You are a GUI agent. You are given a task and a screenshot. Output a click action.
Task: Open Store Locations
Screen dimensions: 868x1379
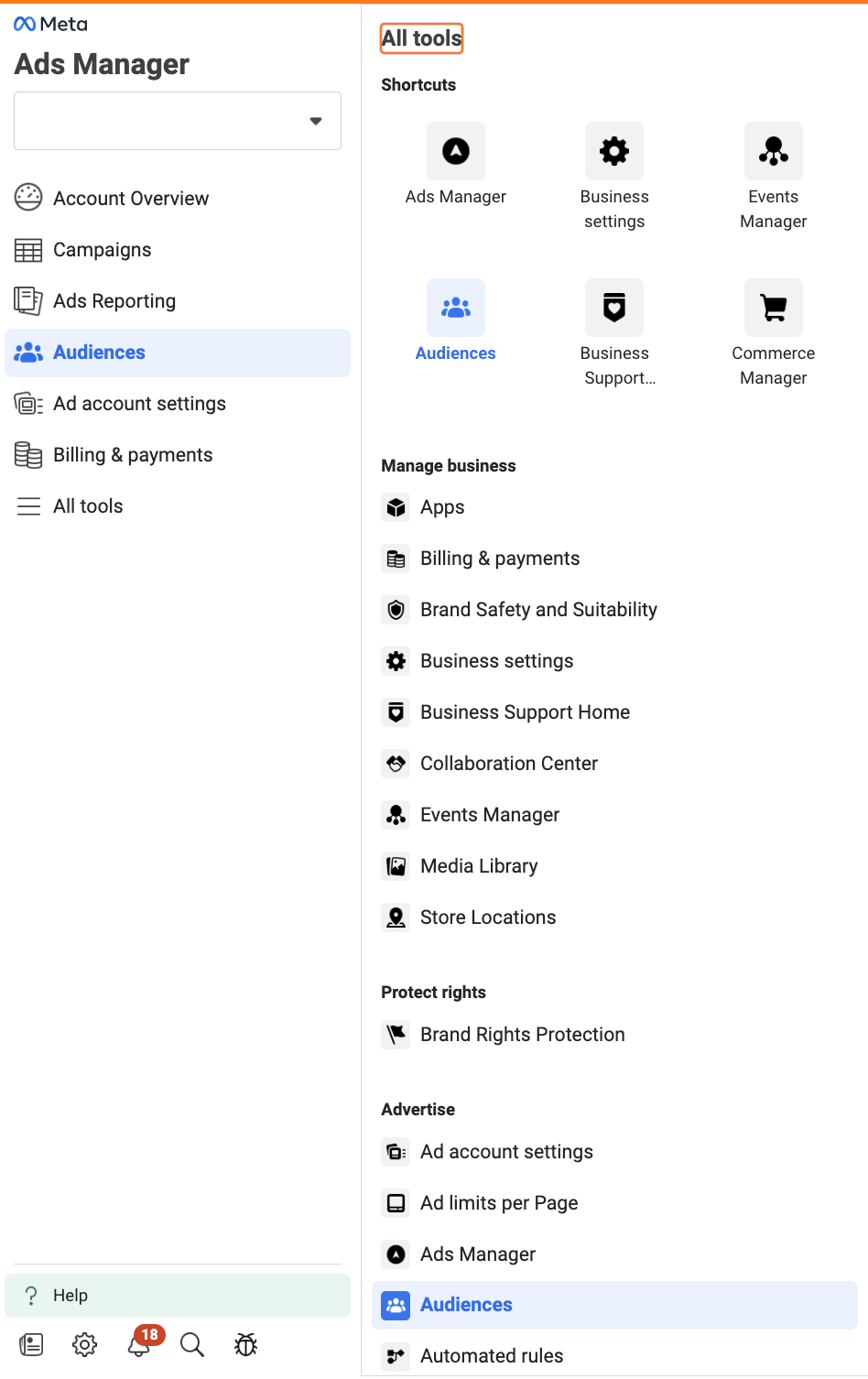coord(614,918)
